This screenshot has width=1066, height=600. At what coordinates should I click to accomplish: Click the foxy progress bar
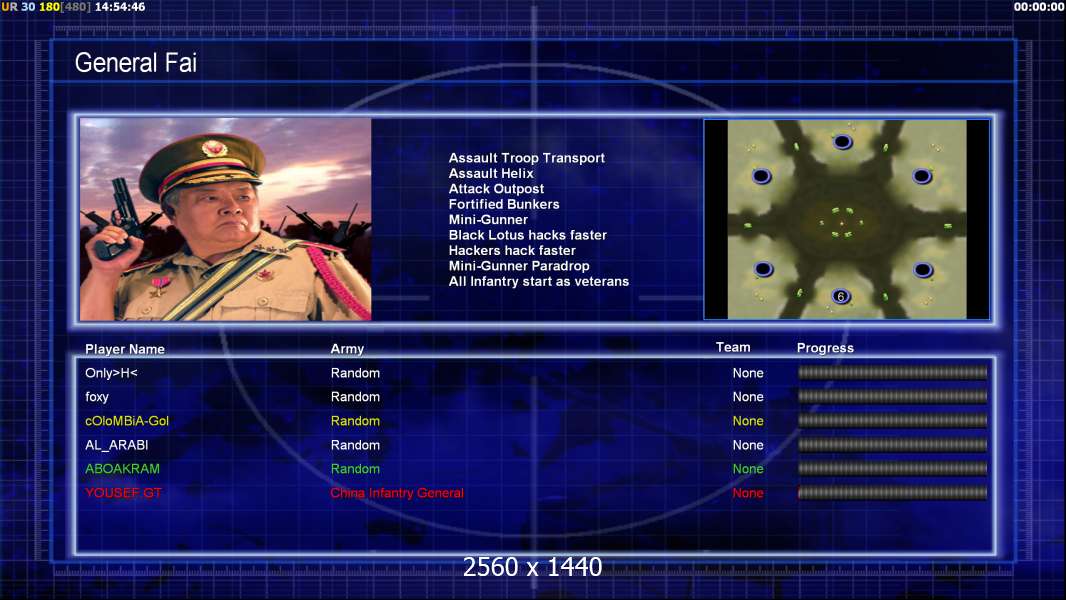point(893,396)
